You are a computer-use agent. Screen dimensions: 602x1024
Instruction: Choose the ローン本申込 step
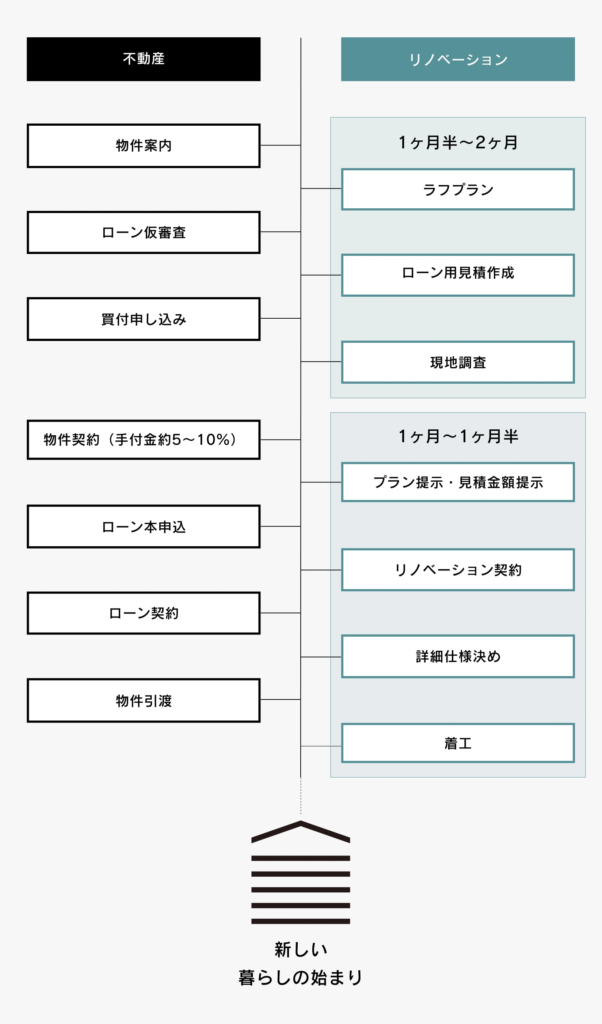(143, 526)
